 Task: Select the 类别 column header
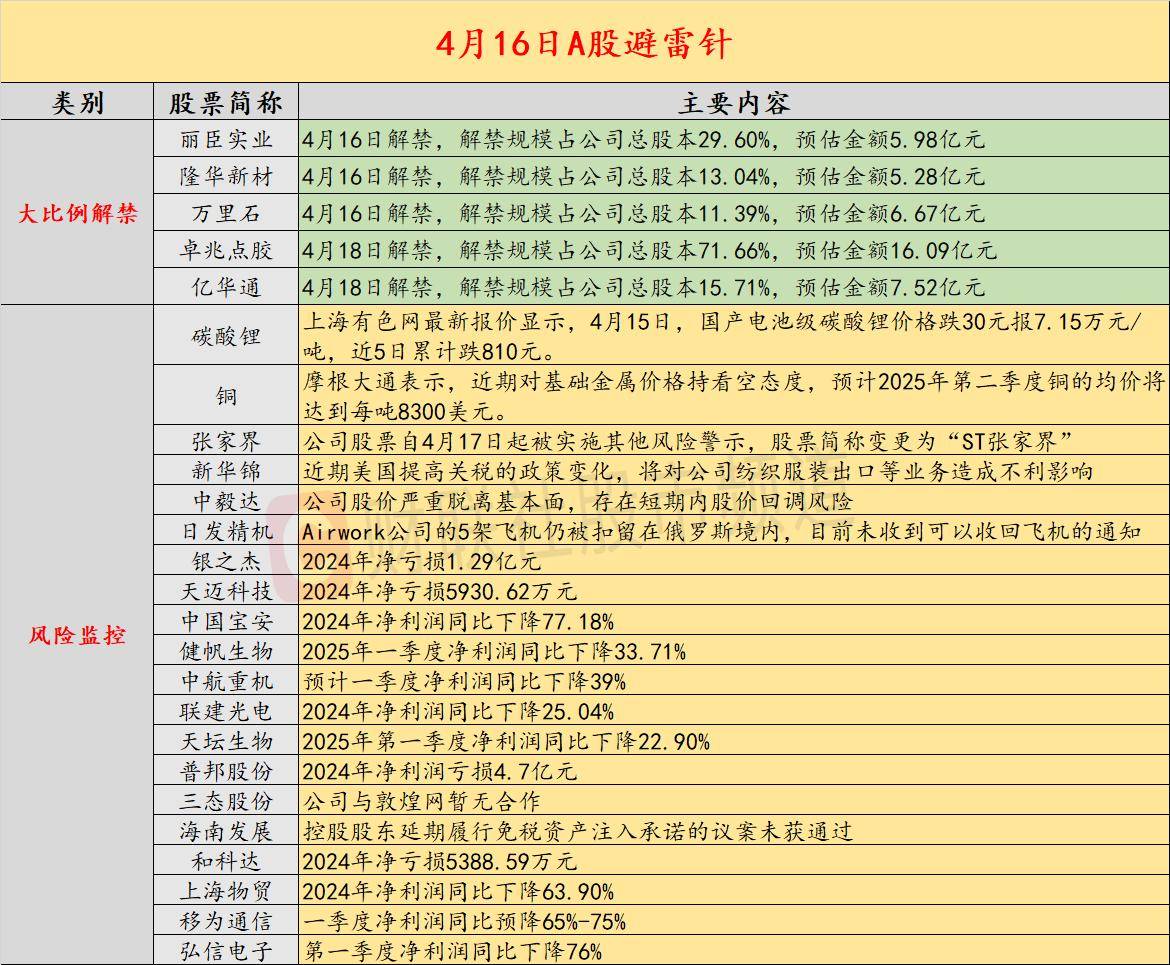[77, 102]
